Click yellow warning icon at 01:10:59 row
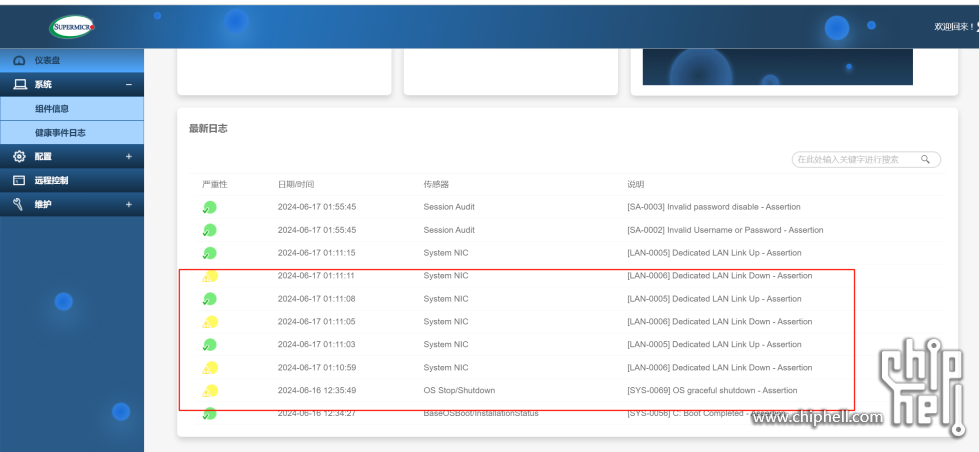Viewport: 979px width, 452px height. click(210, 368)
